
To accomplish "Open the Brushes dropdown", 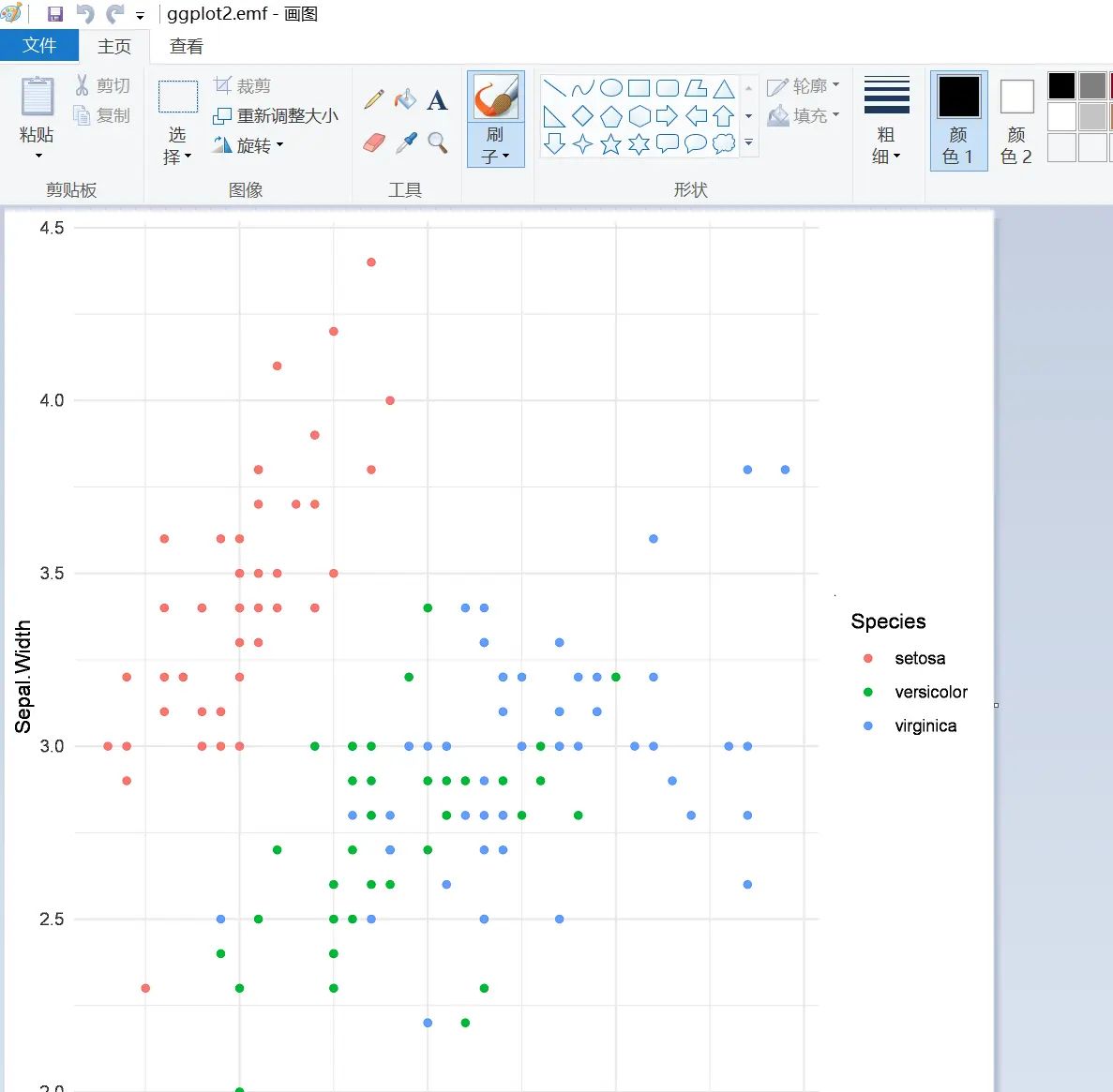I will (495, 146).
